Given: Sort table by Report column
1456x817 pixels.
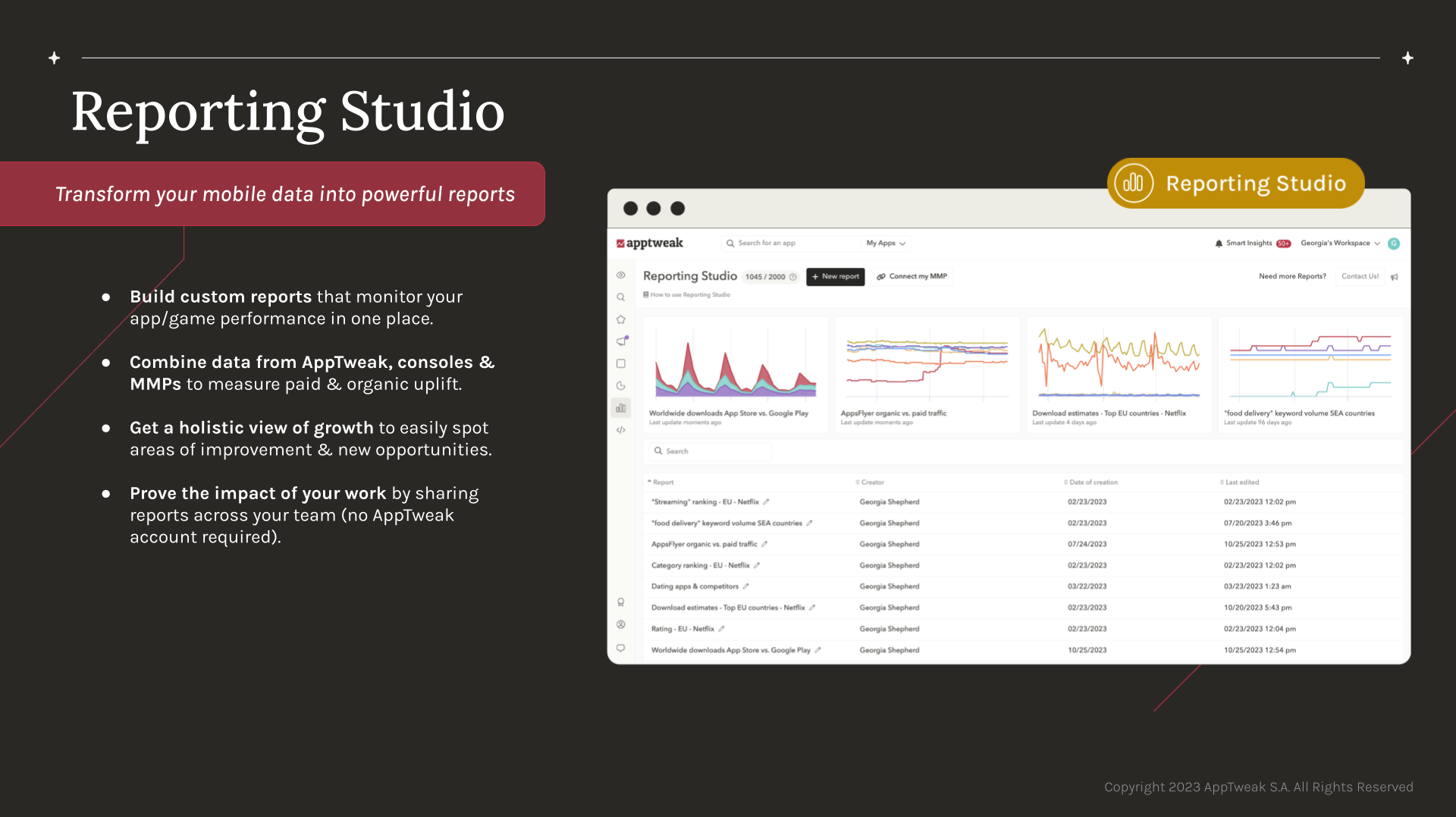Looking at the screenshot, I should coord(661,482).
